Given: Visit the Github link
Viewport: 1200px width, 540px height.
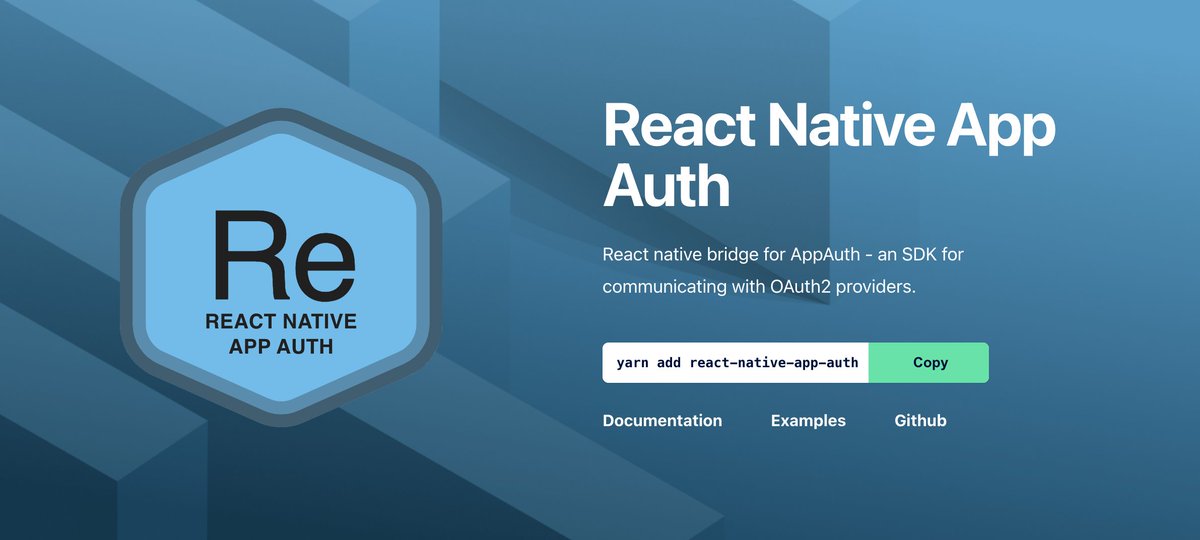Looking at the screenshot, I should [x=920, y=421].
